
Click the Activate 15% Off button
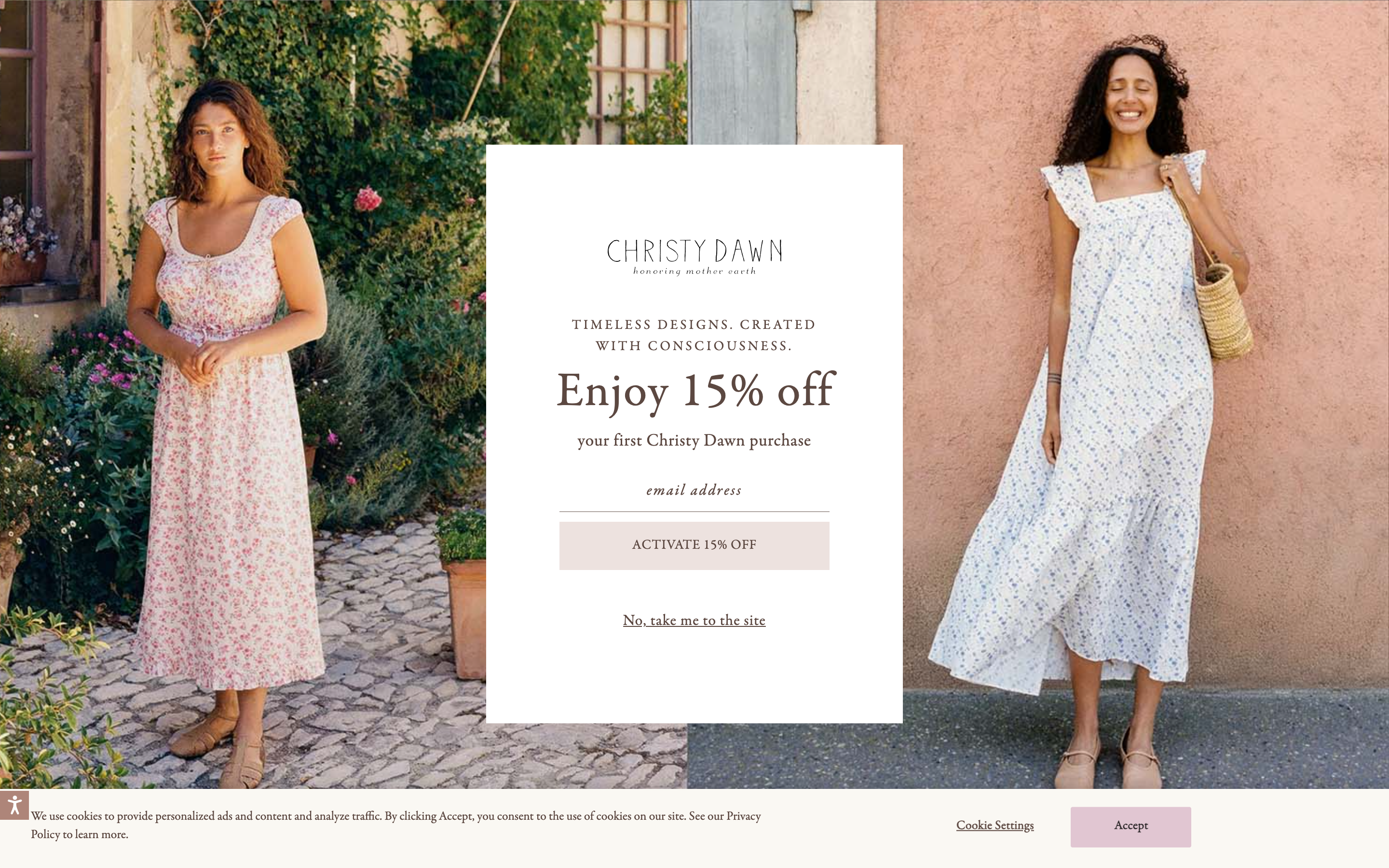694,545
